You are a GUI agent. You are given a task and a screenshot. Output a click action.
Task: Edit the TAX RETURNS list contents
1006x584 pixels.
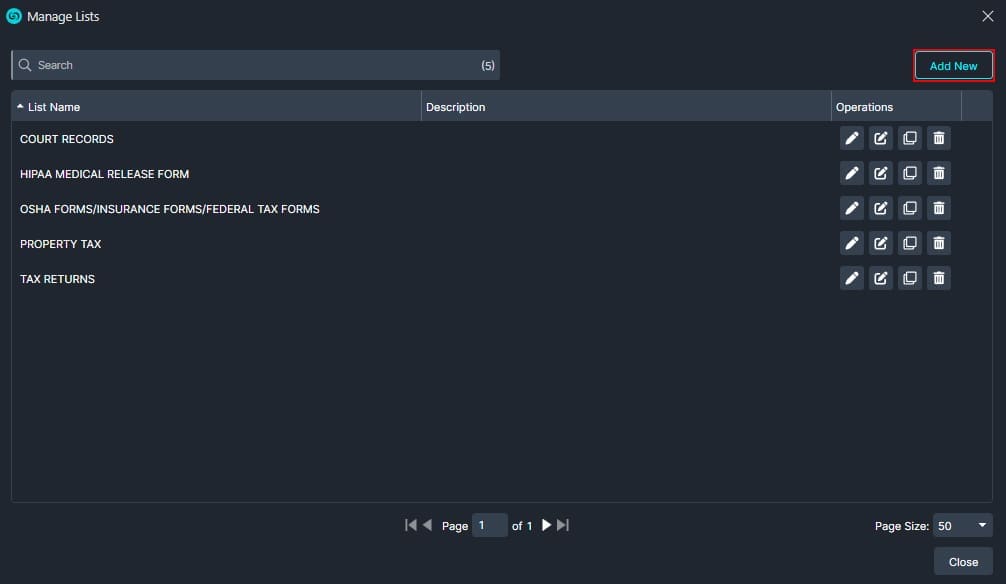point(880,278)
